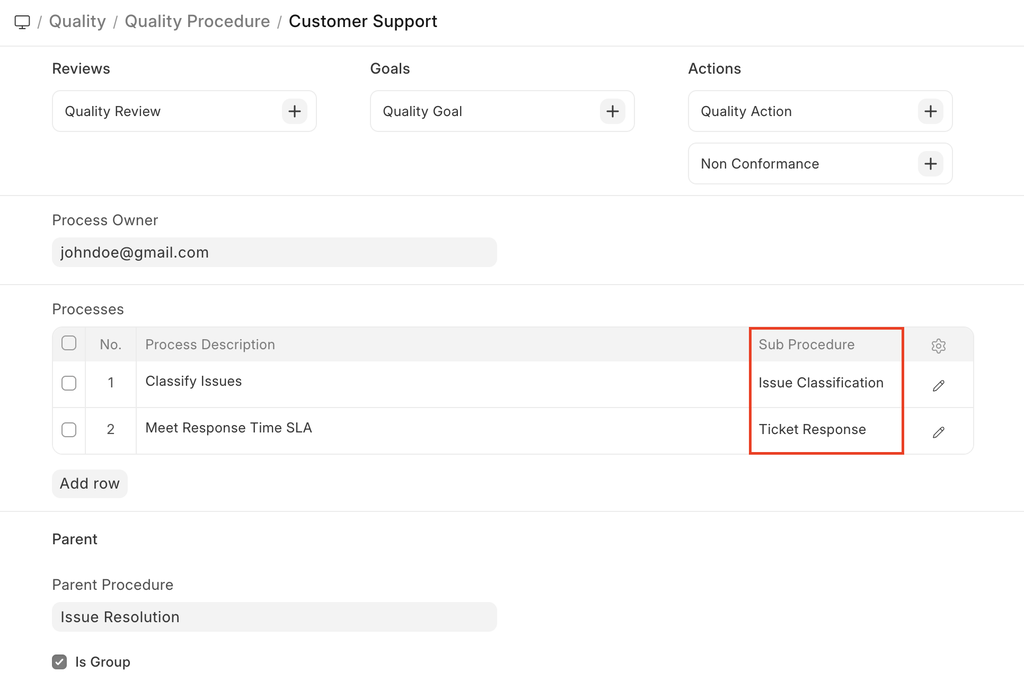The height and width of the screenshot is (690, 1024).
Task: Open Processes table column settings gear
Action: click(x=938, y=346)
